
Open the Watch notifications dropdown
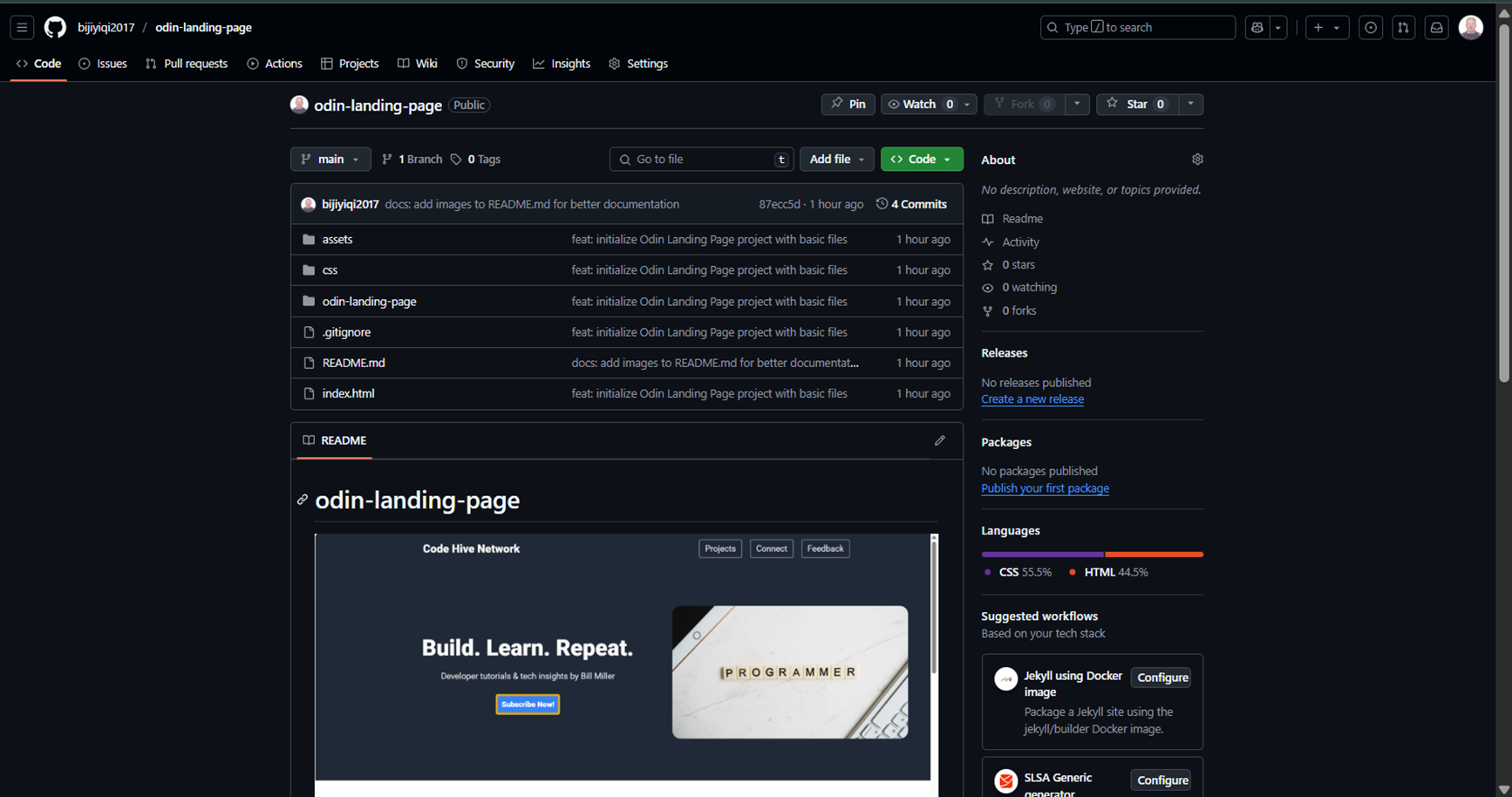point(929,105)
